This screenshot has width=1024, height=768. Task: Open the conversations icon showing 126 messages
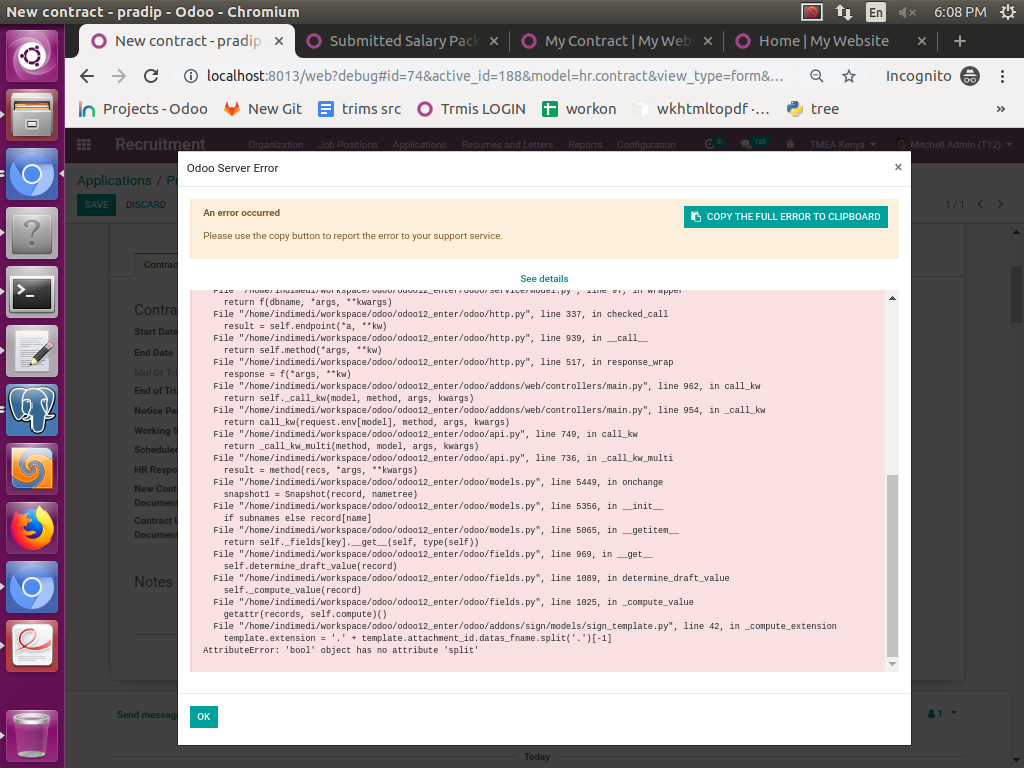pos(748,144)
